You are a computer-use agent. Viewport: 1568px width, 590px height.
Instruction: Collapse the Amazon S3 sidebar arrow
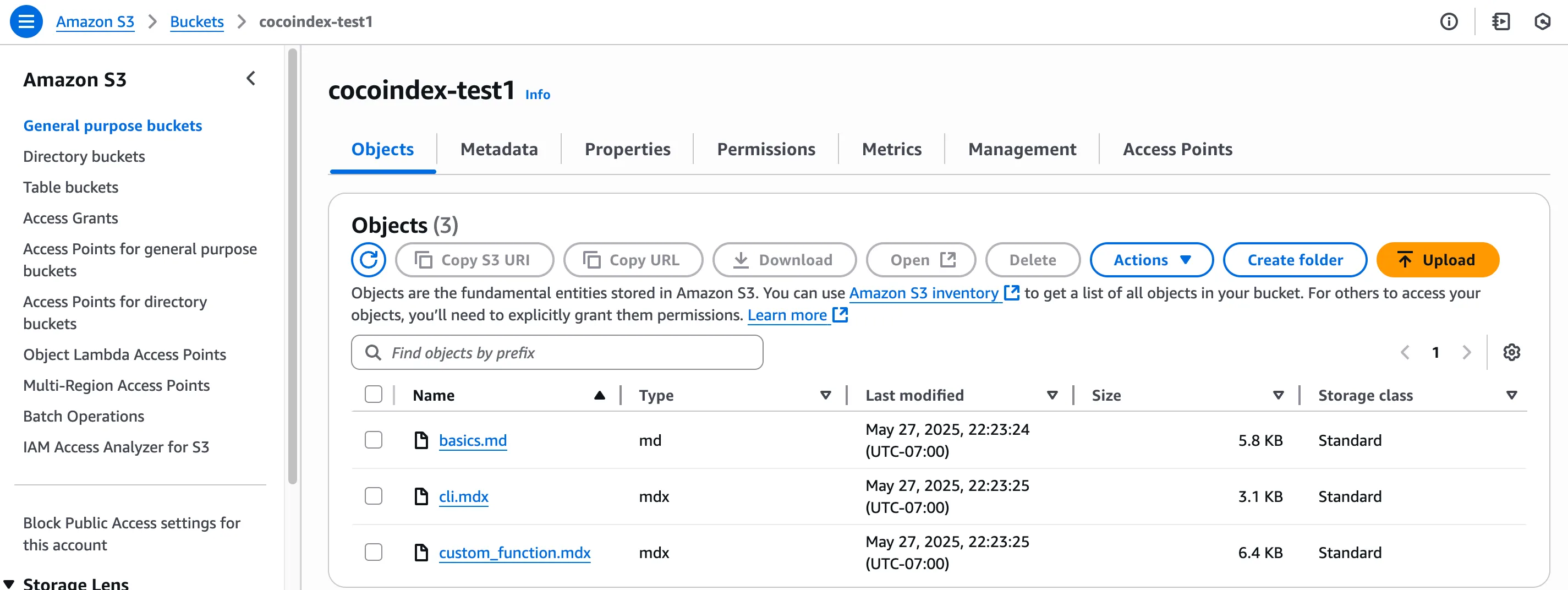251,79
